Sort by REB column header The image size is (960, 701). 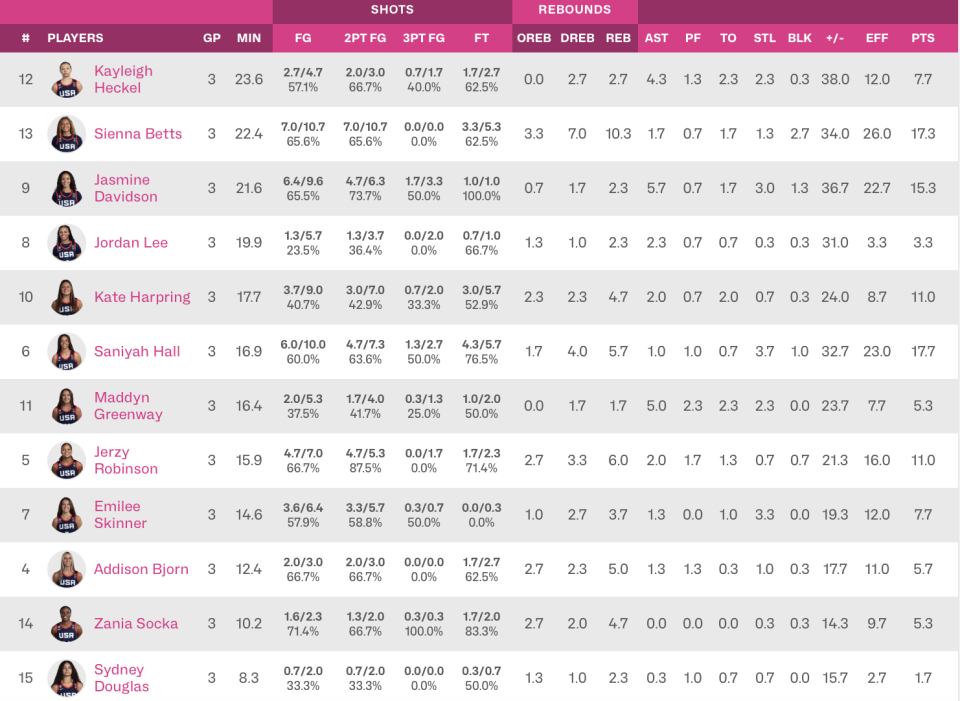click(x=618, y=38)
